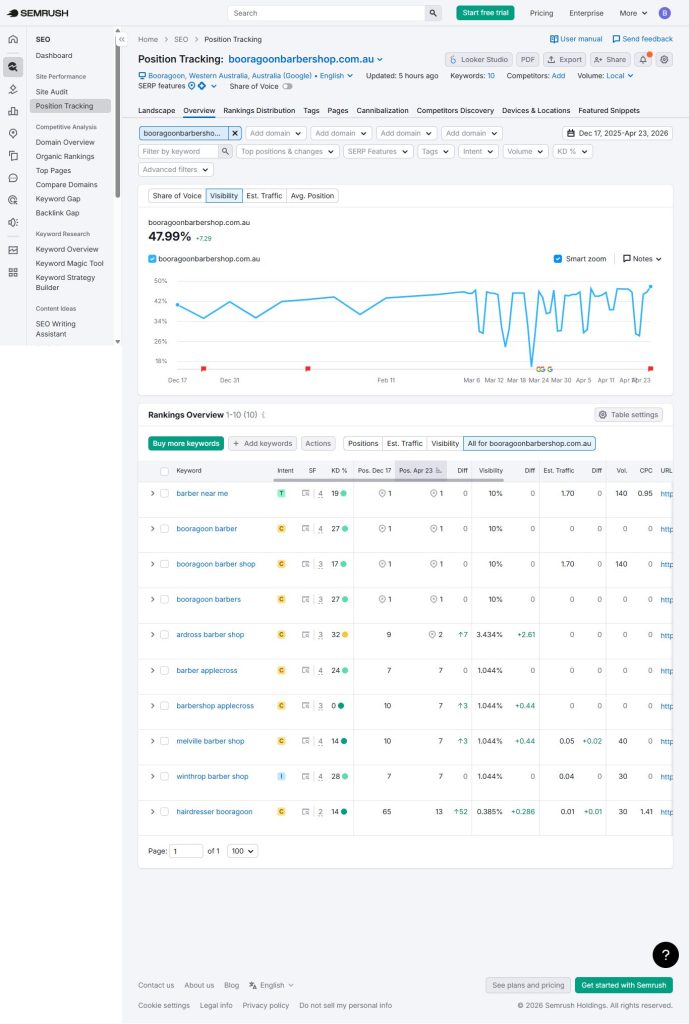Open the Home icon in left rail
Image resolution: width=689 pixels, height=1024 pixels.
point(12,39)
